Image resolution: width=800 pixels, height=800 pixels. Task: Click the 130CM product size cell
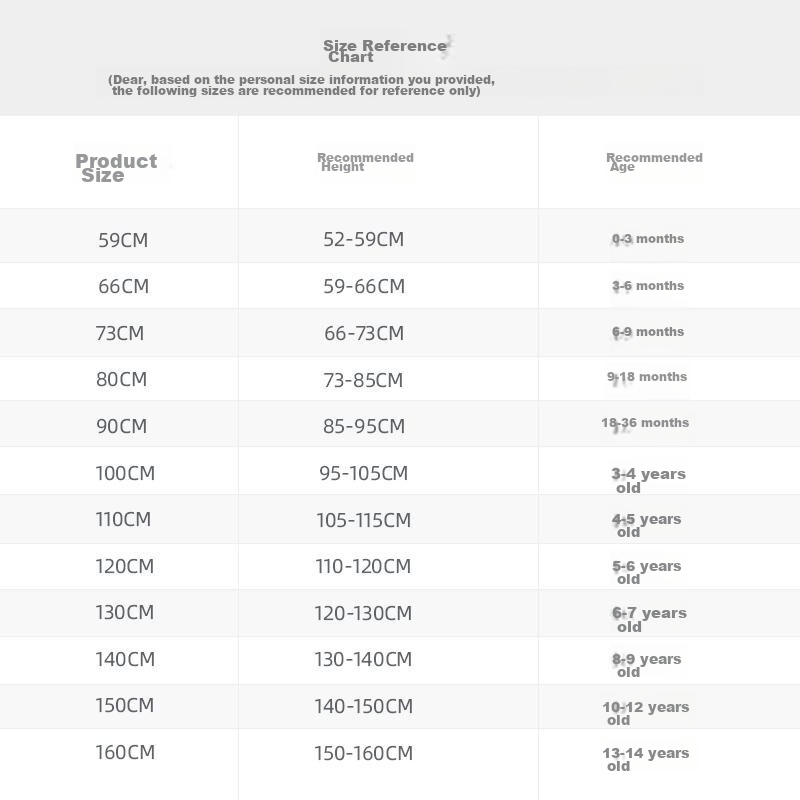coord(124,612)
